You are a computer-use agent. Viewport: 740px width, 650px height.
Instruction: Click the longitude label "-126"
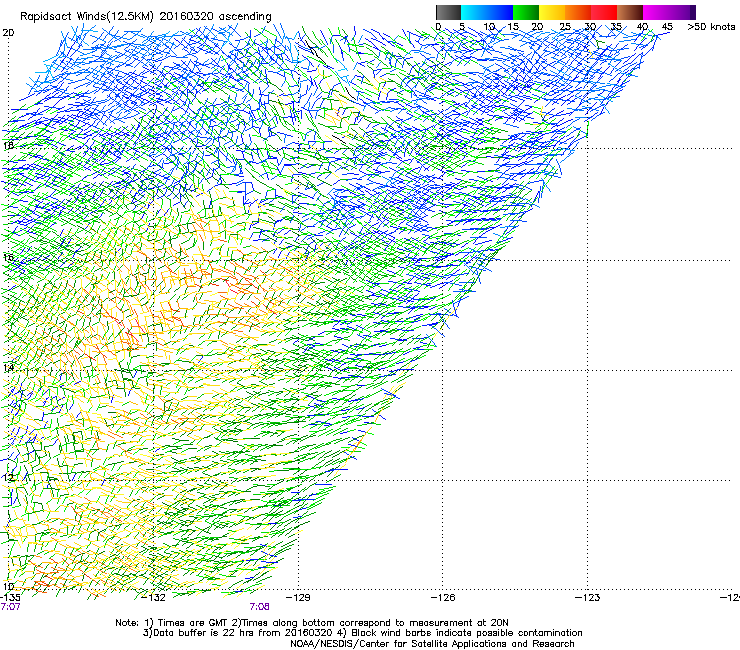[x=443, y=597]
